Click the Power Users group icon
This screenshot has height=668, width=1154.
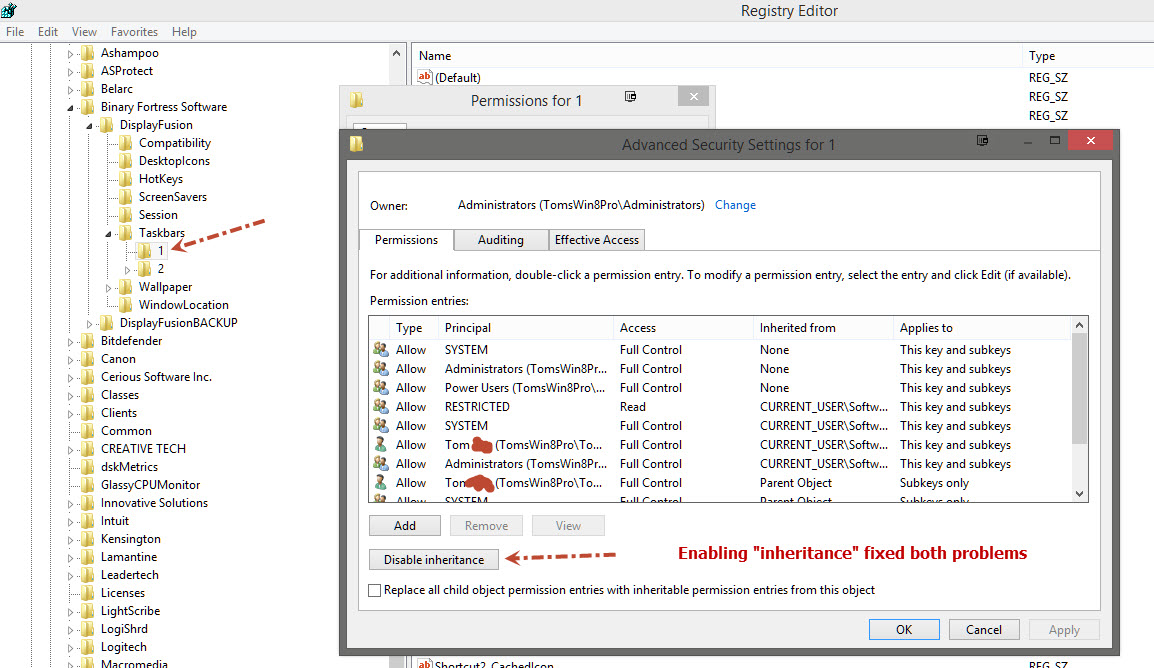click(x=380, y=388)
